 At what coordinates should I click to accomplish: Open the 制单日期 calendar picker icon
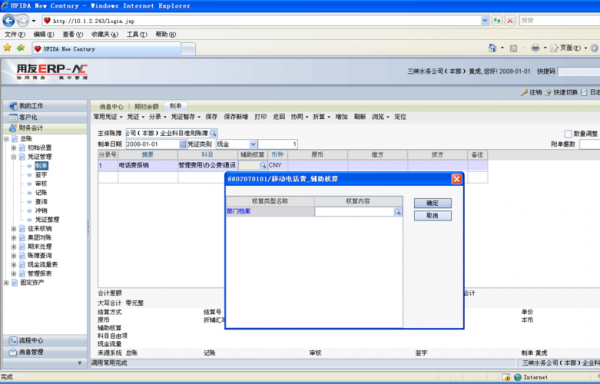[183, 144]
